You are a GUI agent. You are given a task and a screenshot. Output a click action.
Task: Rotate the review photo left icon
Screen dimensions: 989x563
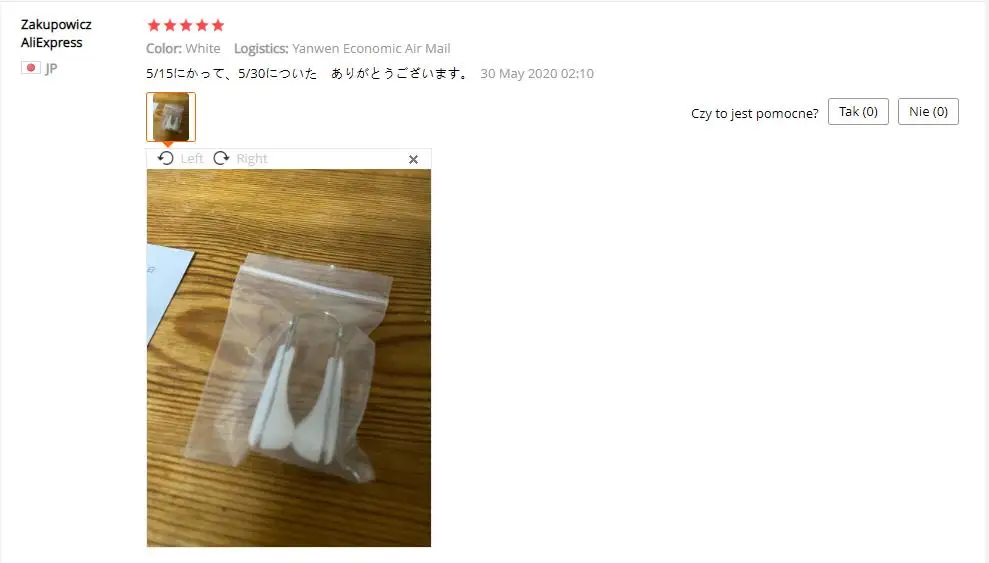[x=165, y=158]
